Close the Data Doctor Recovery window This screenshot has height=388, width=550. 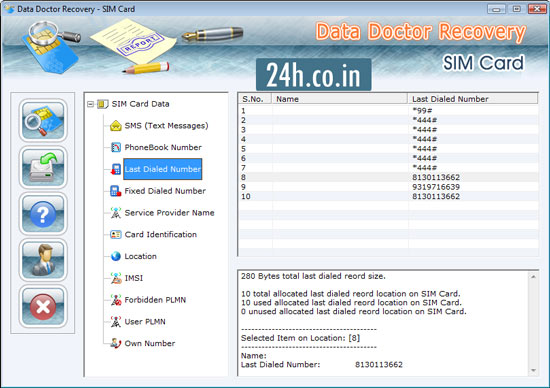pos(537,9)
